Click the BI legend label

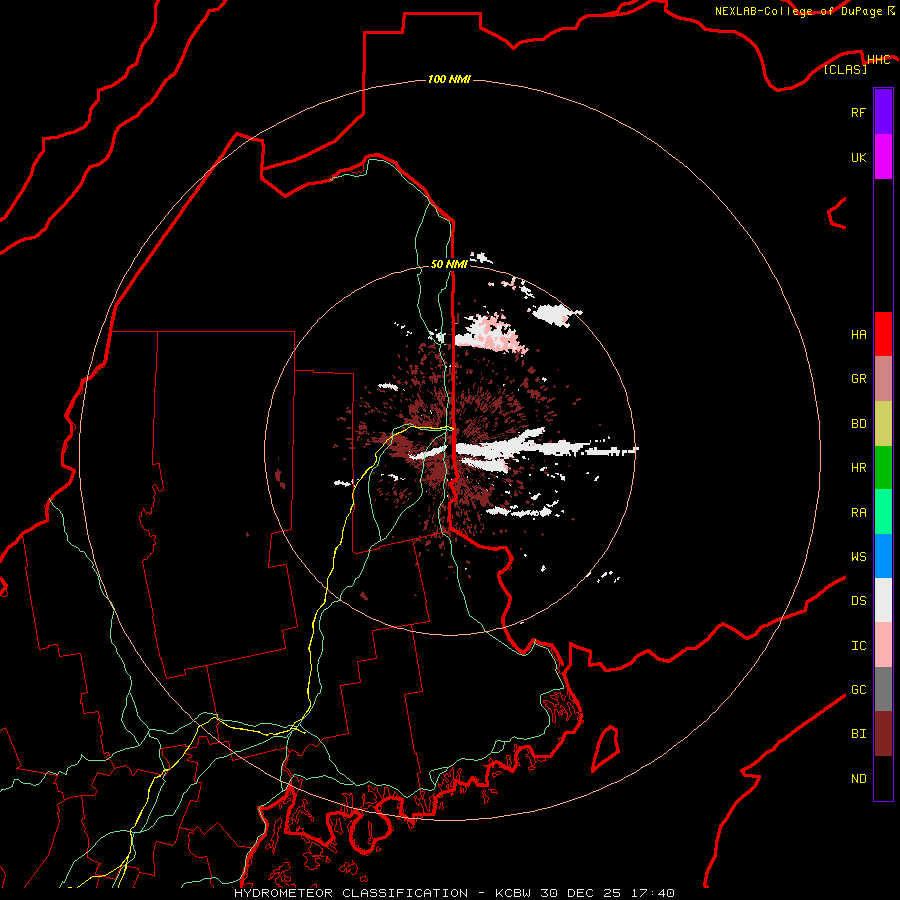point(858,734)
